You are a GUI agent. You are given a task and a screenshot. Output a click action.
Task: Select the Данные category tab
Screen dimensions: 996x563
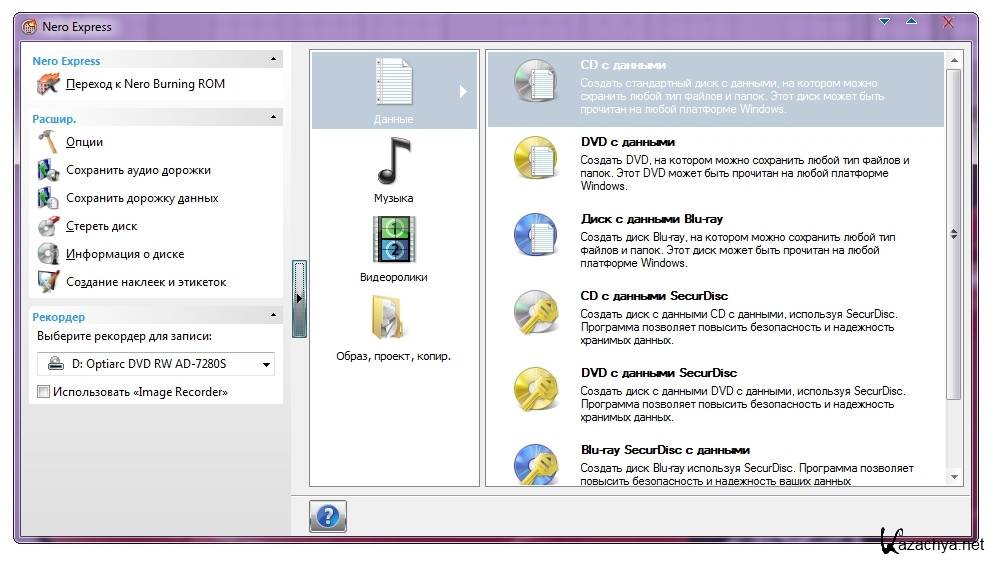[x=394, y=89]
